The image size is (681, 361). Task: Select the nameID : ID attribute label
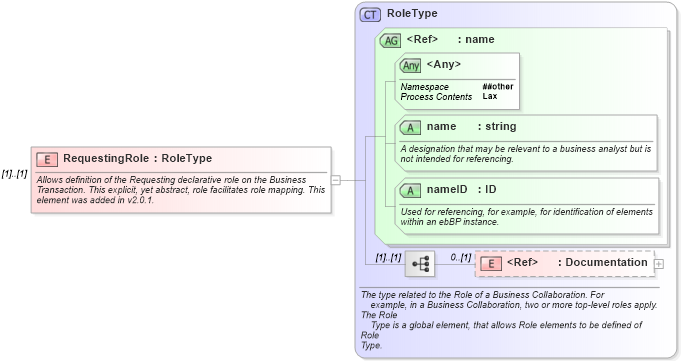point(461,189)
